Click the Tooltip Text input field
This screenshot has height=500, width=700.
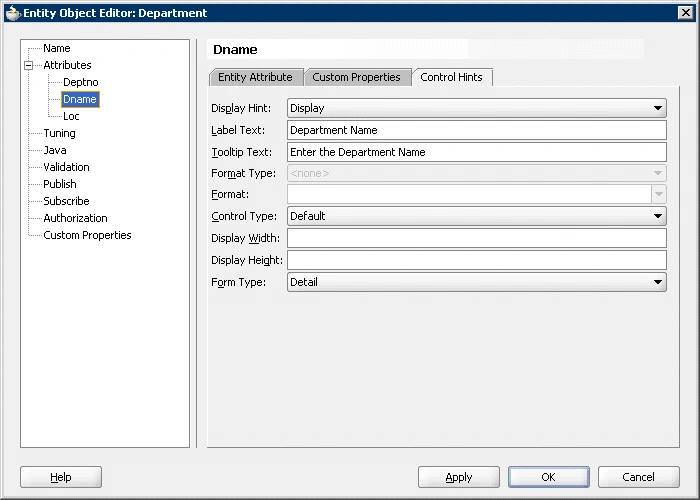coord(477,152)
